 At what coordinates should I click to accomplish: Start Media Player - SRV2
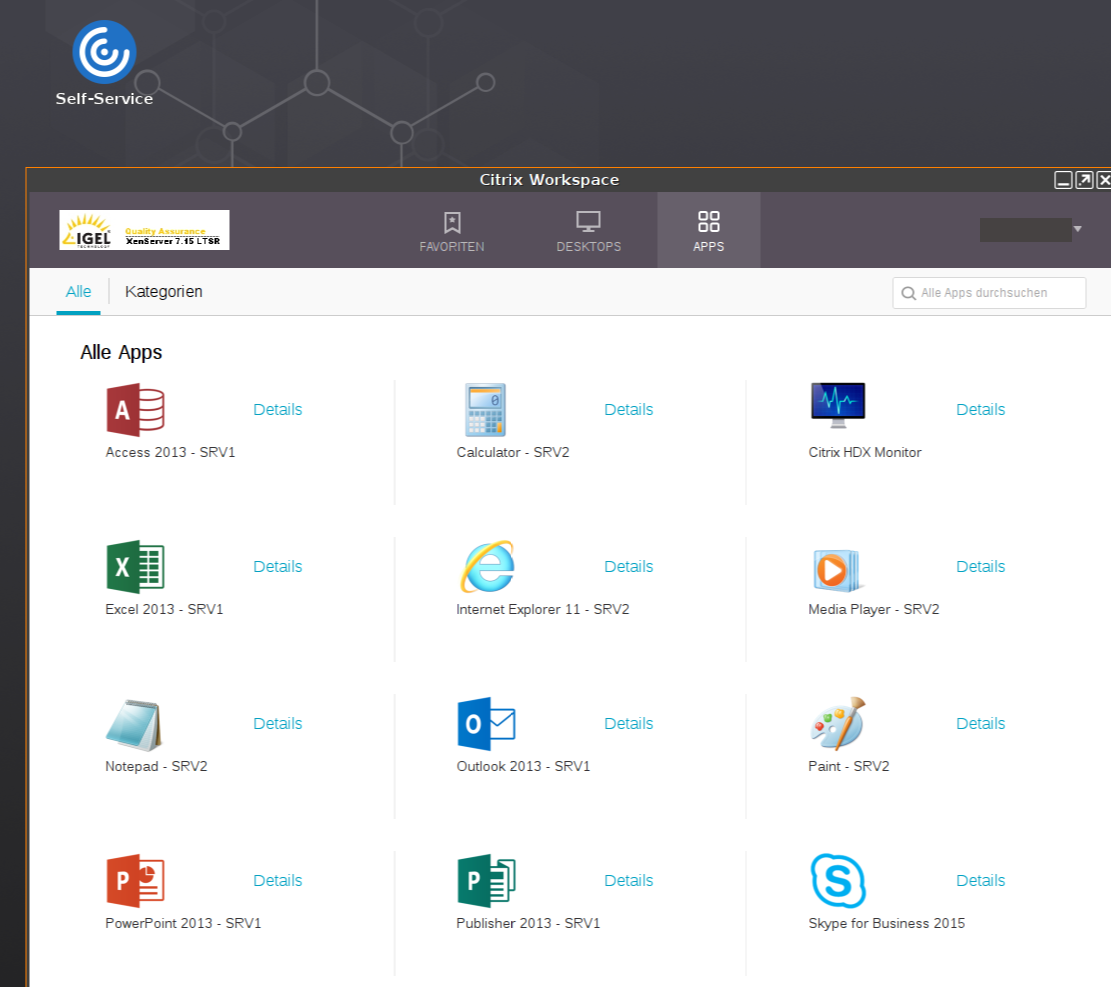click(837, 566)
